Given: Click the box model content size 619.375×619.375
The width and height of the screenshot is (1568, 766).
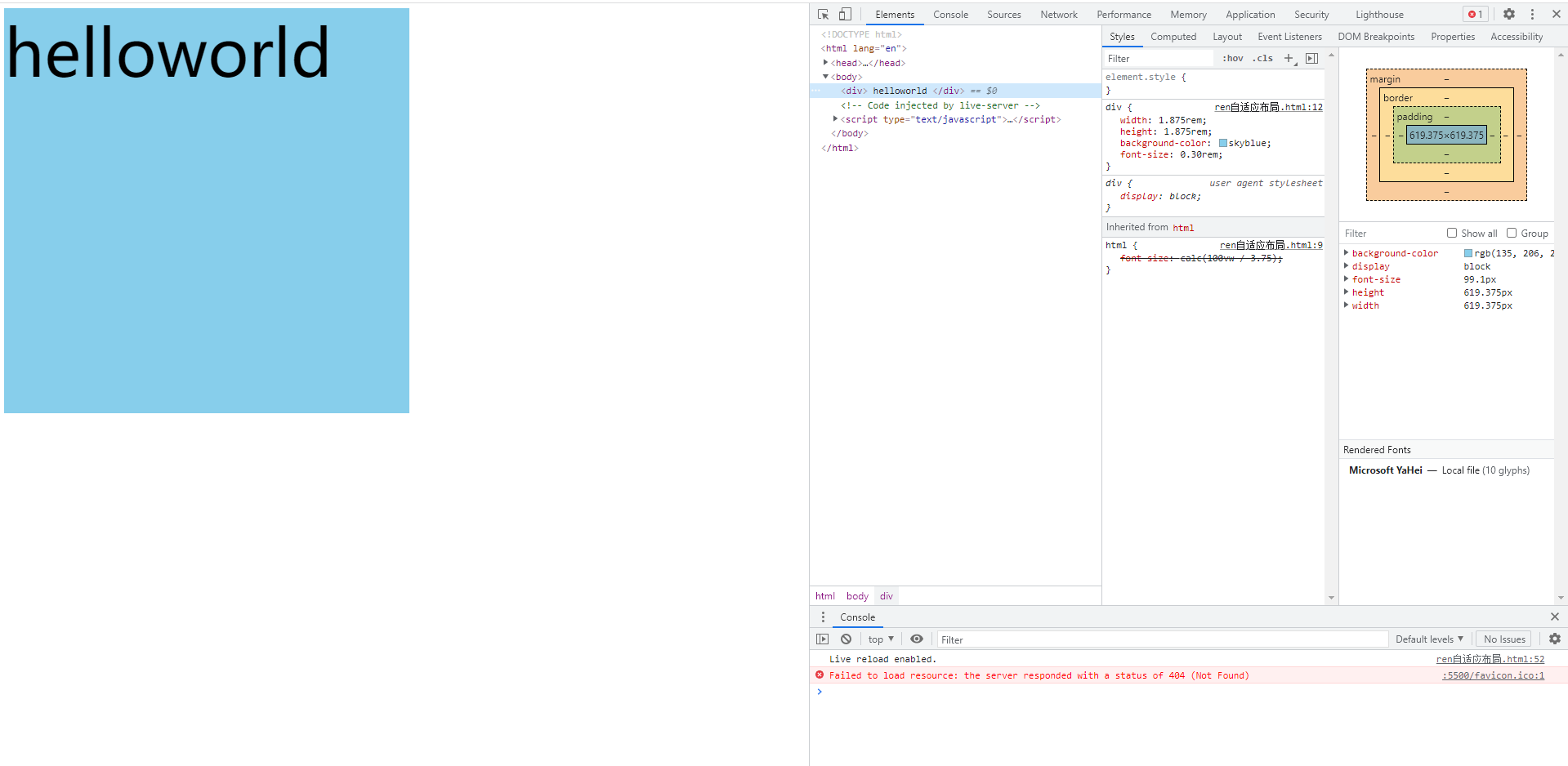Looking at the screenshot, I should tap(1446, 136).
